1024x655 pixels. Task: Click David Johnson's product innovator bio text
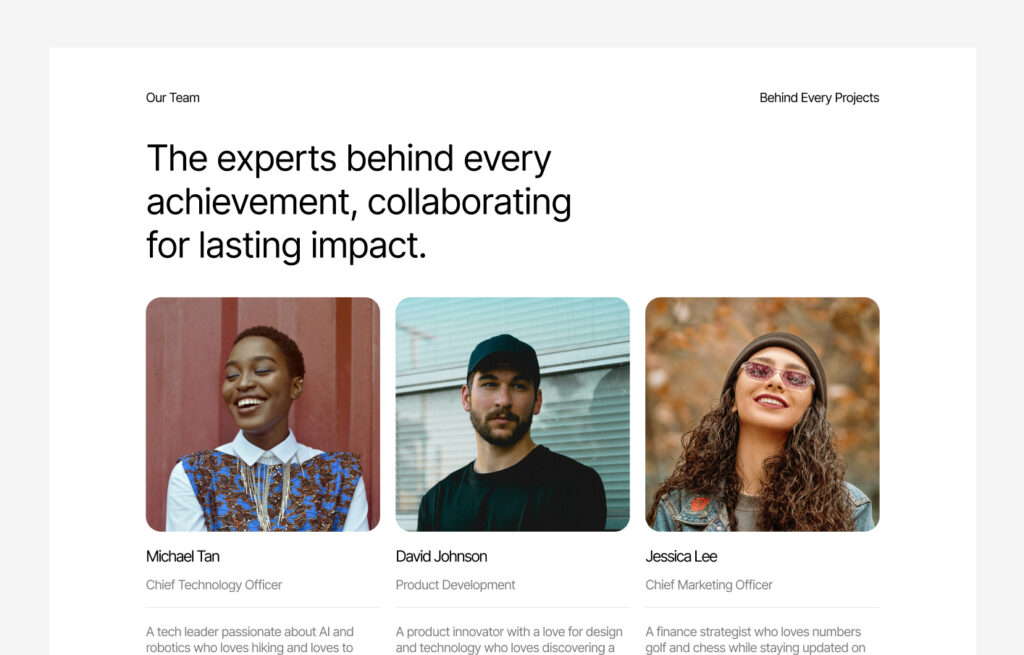tap(509, 639)
